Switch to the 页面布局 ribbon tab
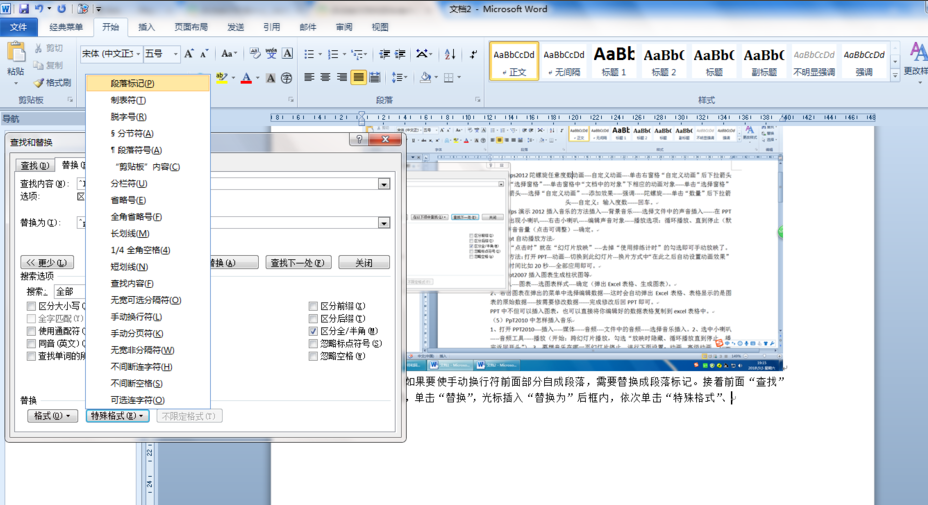 click(x=191, y=27)
